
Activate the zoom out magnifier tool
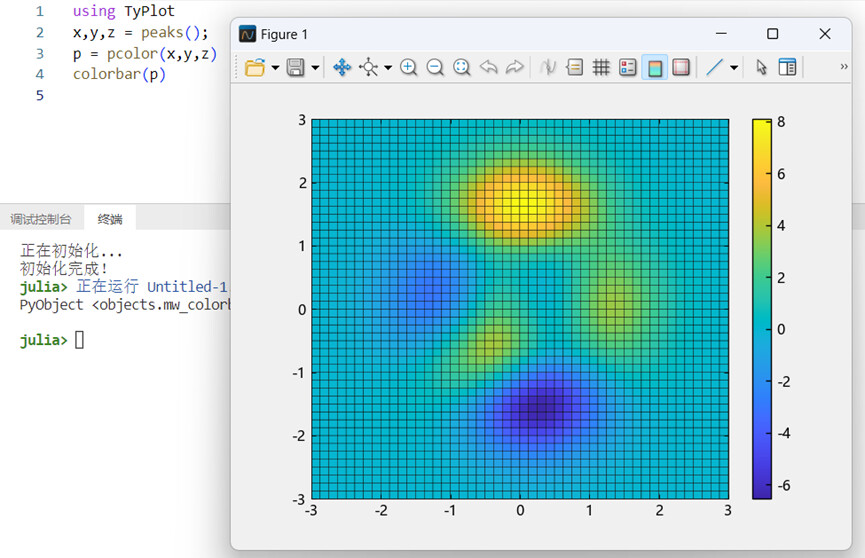click(x=435, y=67)
